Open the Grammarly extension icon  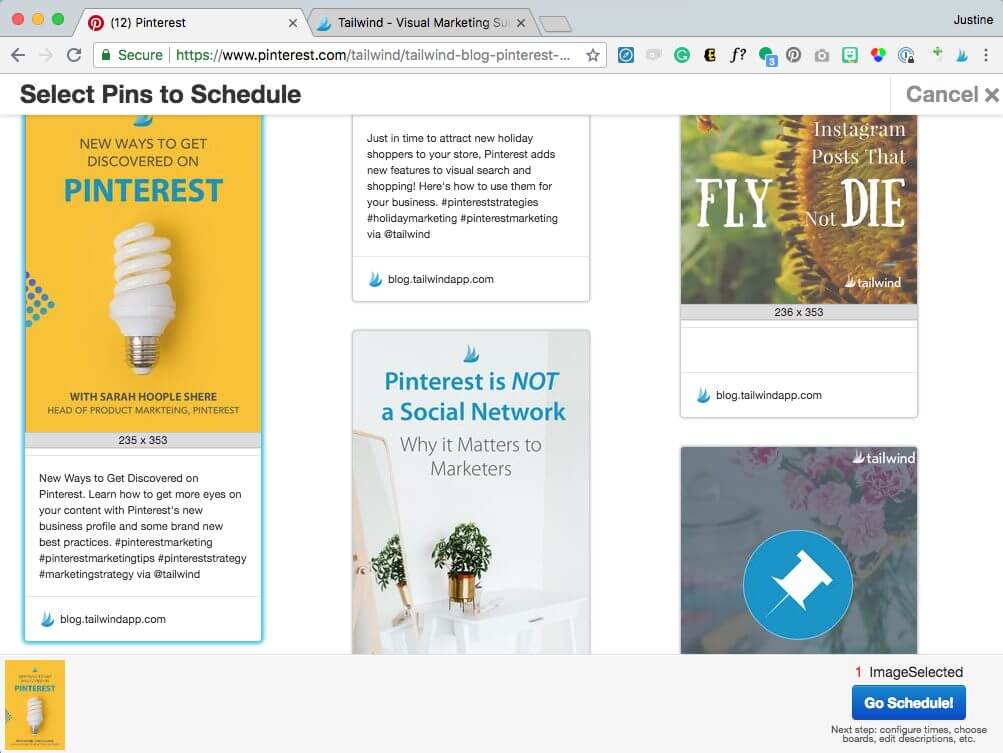click(682, 55)
